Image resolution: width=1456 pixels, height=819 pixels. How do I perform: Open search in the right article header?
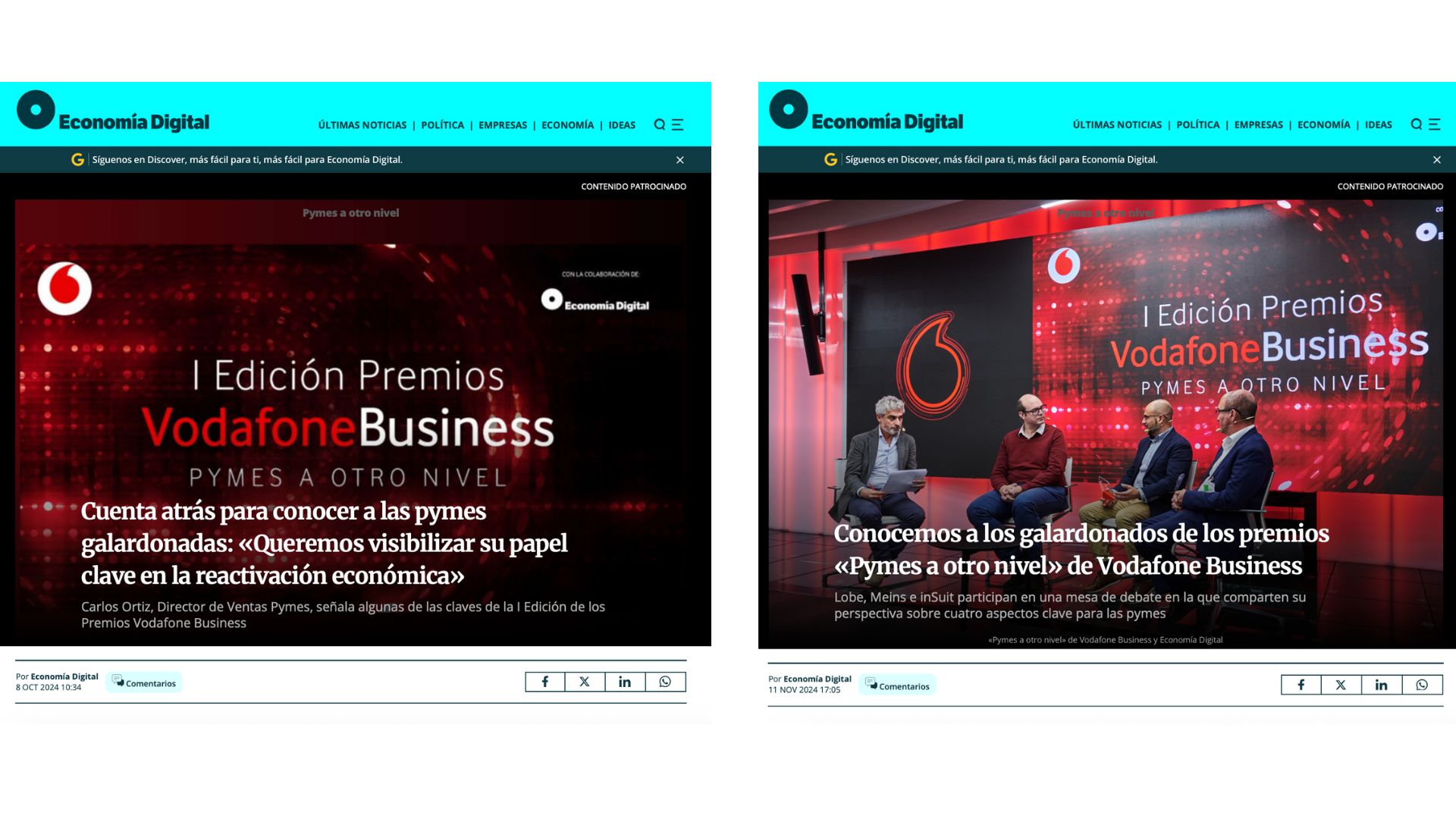point(1416,124)
